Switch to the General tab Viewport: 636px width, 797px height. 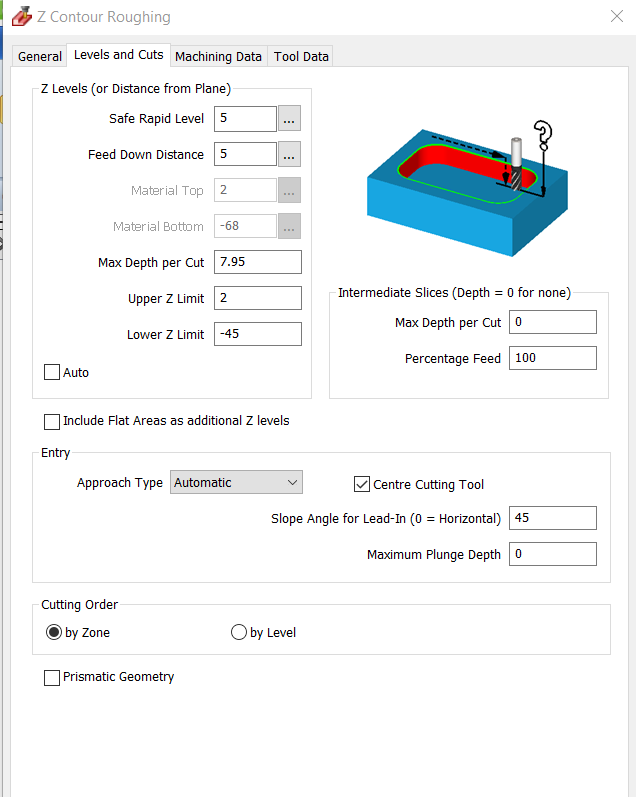(x=40, y=57)
